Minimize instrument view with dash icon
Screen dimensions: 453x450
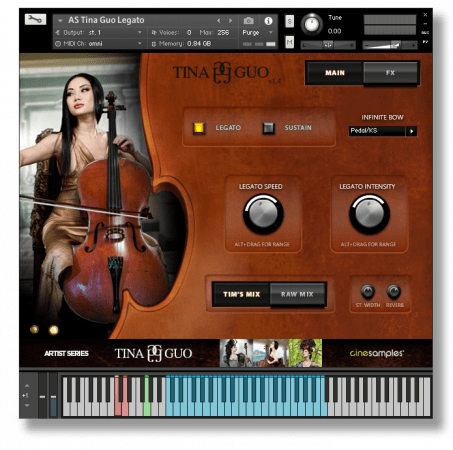[x=425, y=24]
